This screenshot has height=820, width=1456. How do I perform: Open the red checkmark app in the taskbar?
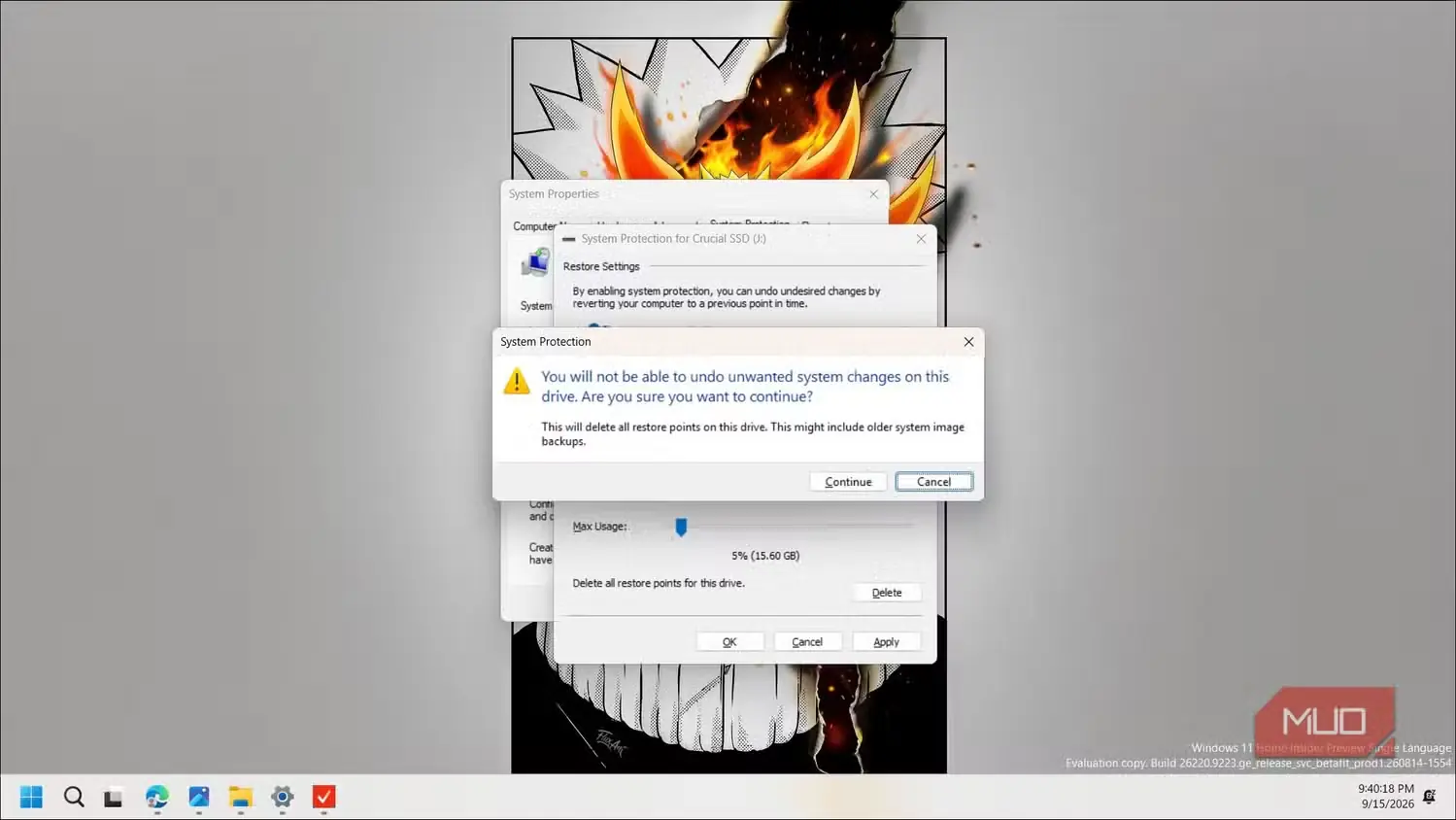323,797
